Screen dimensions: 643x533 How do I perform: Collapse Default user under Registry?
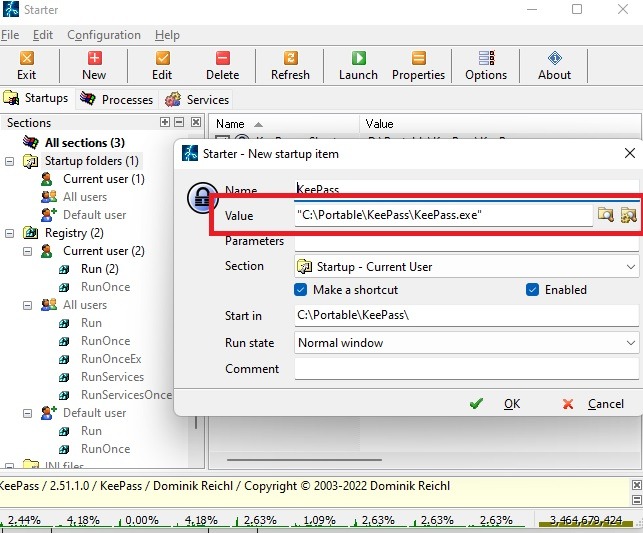point(27,413)
